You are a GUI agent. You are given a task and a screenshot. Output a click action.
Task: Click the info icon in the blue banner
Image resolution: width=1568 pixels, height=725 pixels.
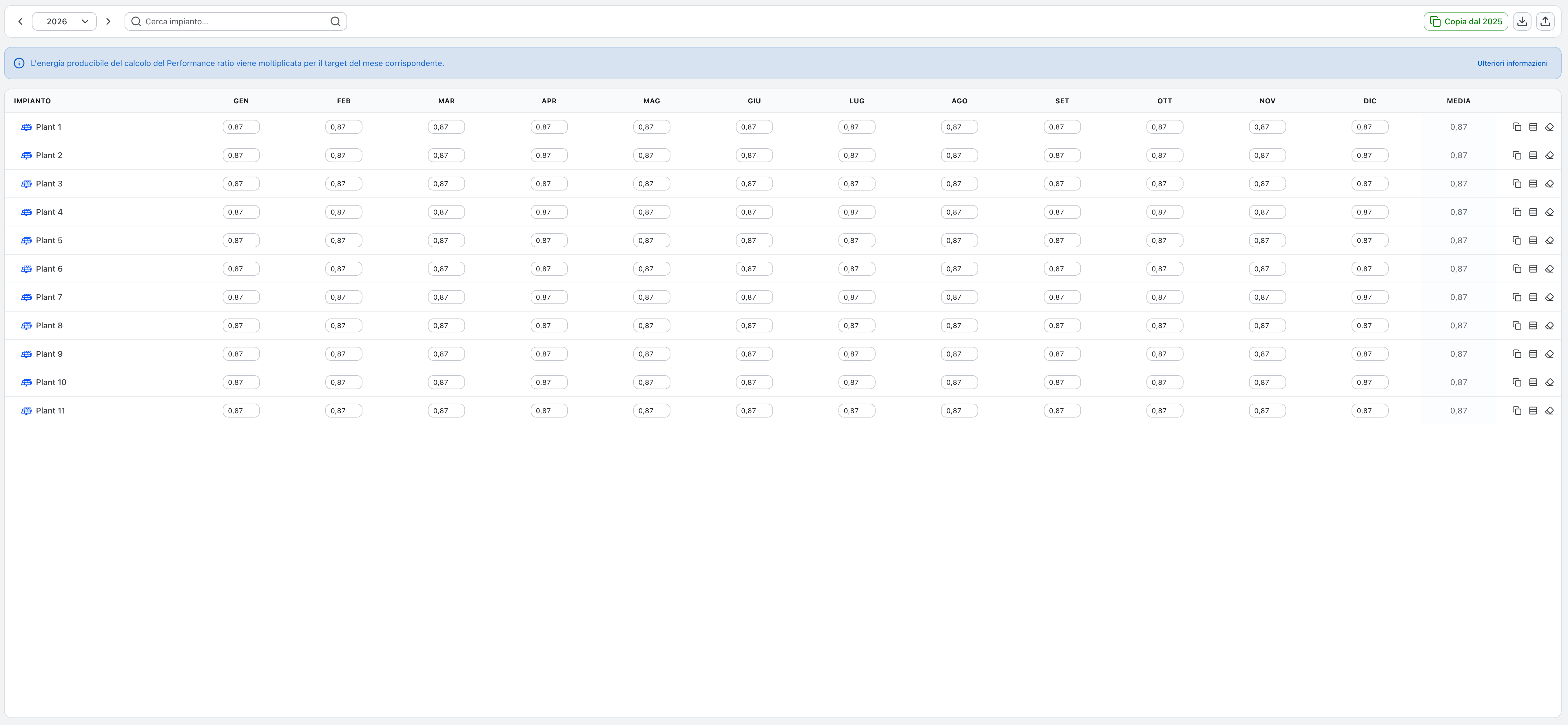(x=19, y=63)
